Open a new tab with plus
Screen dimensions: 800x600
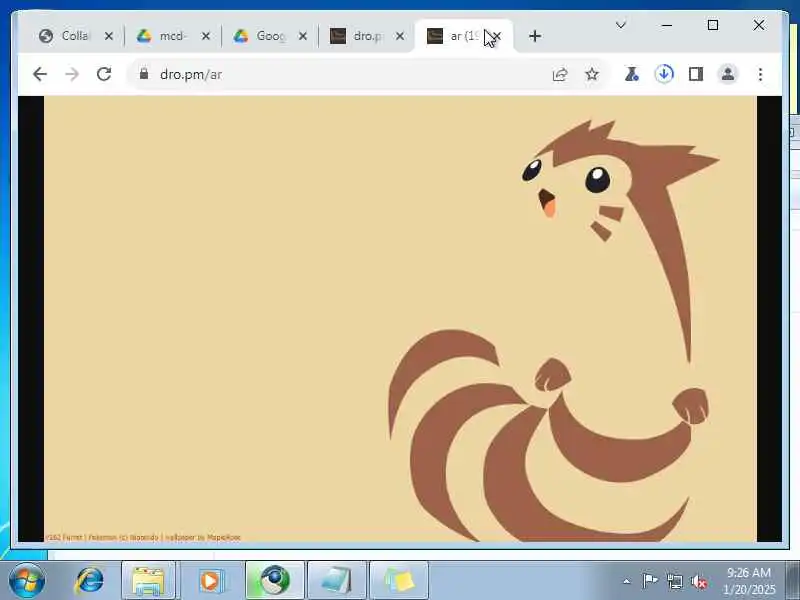535,36
